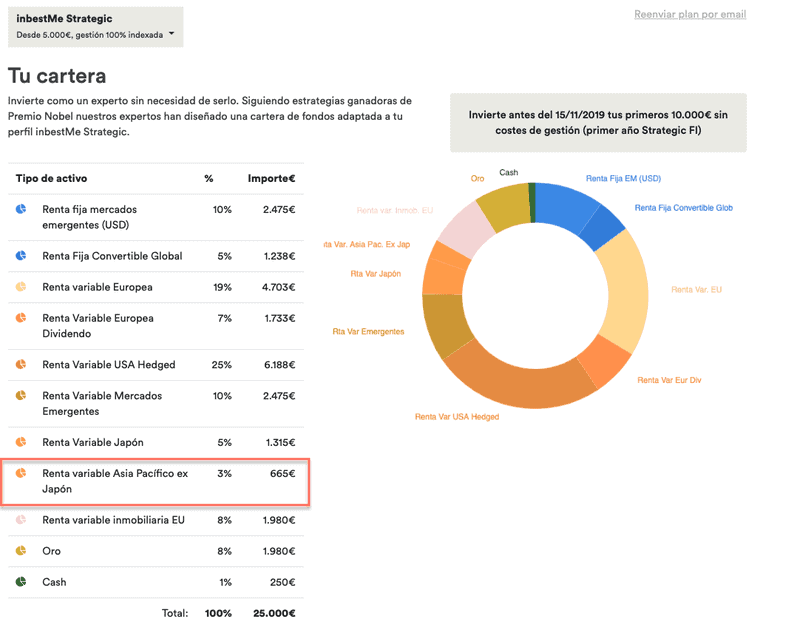This screenshot has height=633, width=800.
Task: Select the Renta Variable Japón row label
Action: 93,442
